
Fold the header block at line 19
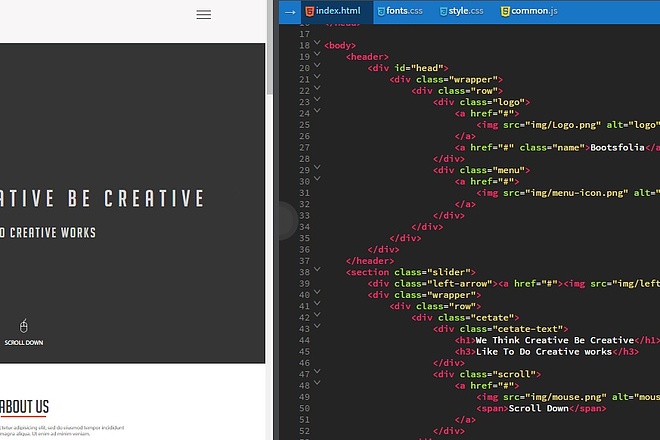[x=317, y=57]
